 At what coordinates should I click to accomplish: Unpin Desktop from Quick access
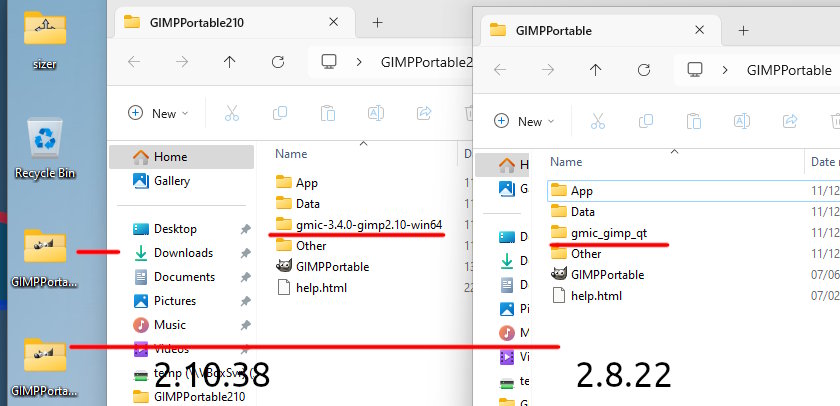coord(245,229)
